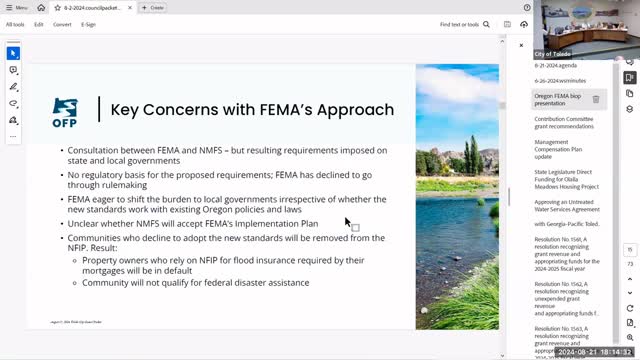Go to next page with down chevron
Viewport: 640px width, 360px height.
point(630,293)
